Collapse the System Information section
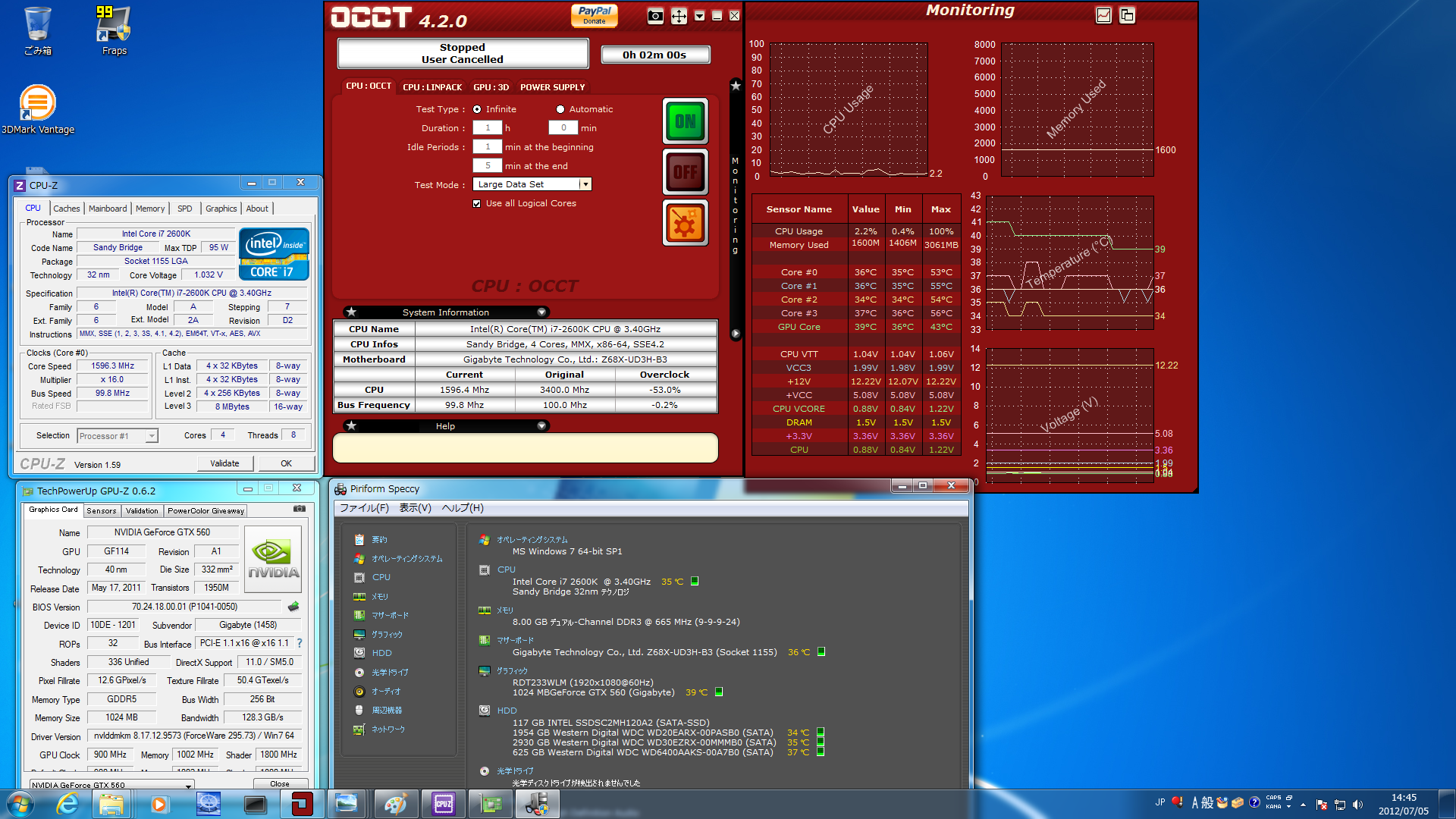The height and width of the screenshot is (819, 1456). pyautogui.click(x=541, y=312)
